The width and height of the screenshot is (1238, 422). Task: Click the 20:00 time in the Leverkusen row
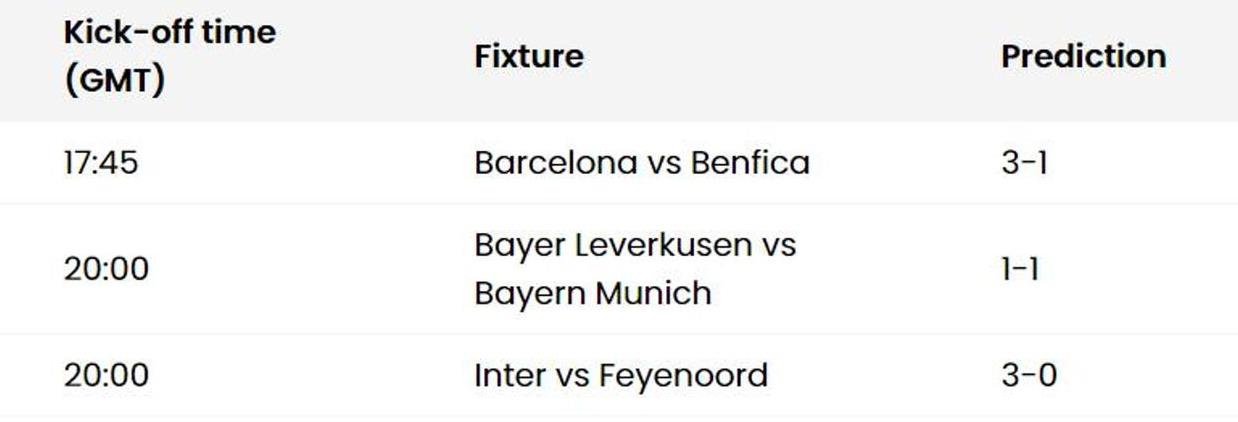coord(106,269)
